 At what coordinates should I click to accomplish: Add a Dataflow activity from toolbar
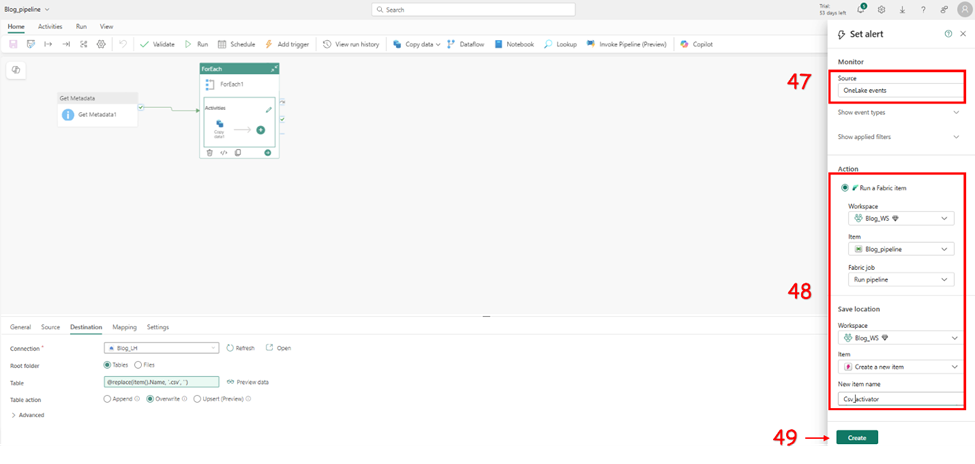467,44
